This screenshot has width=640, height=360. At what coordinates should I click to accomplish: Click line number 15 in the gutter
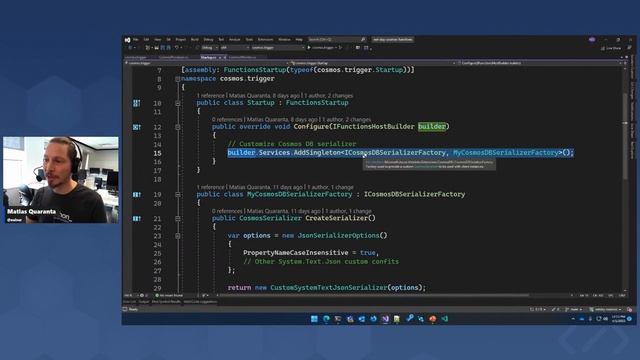point(158,153)
